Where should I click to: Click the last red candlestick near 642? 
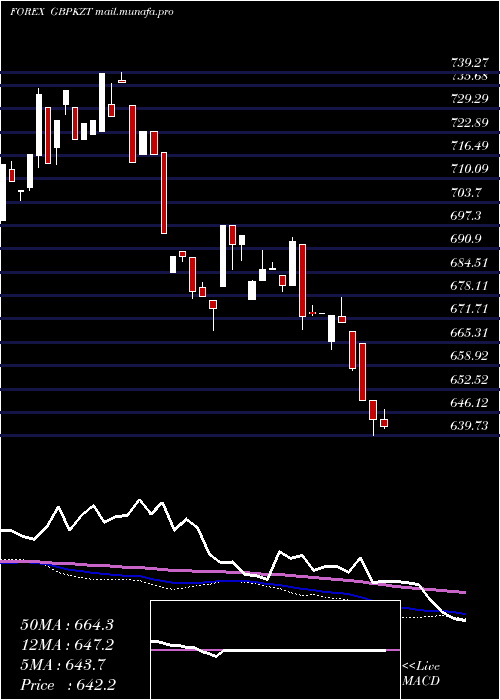point(384,423)
